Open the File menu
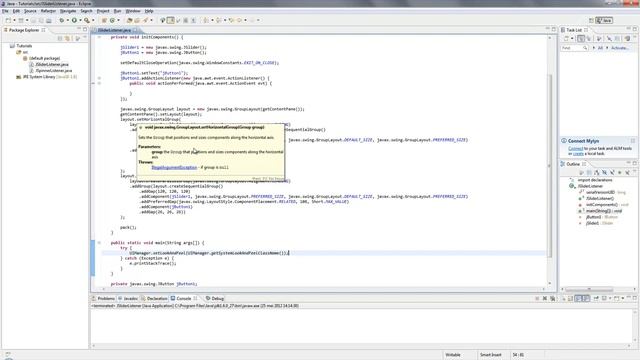This screenshot has height=360, width=640. tap(5, 11)
